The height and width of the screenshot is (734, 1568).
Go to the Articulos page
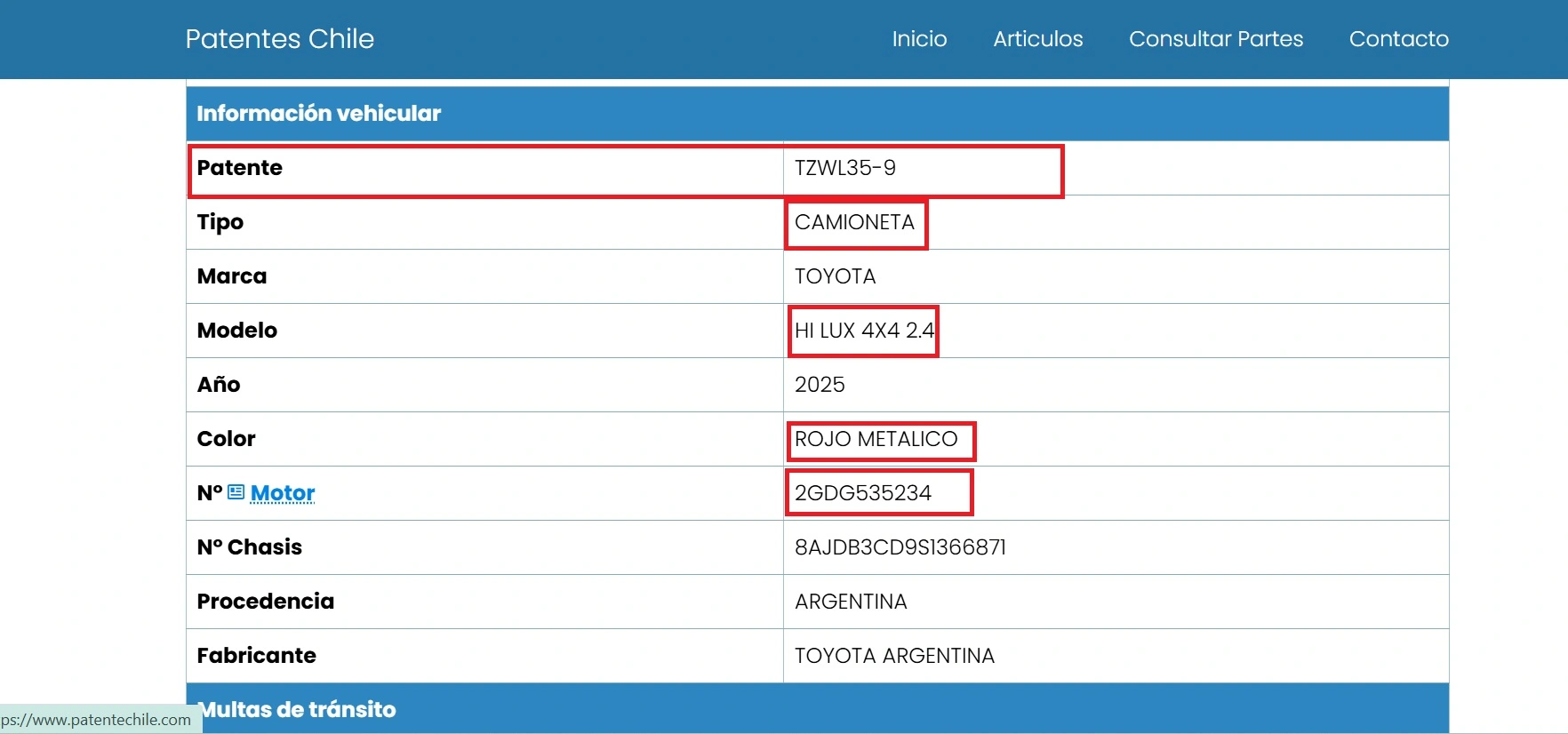pos(1037,39)
